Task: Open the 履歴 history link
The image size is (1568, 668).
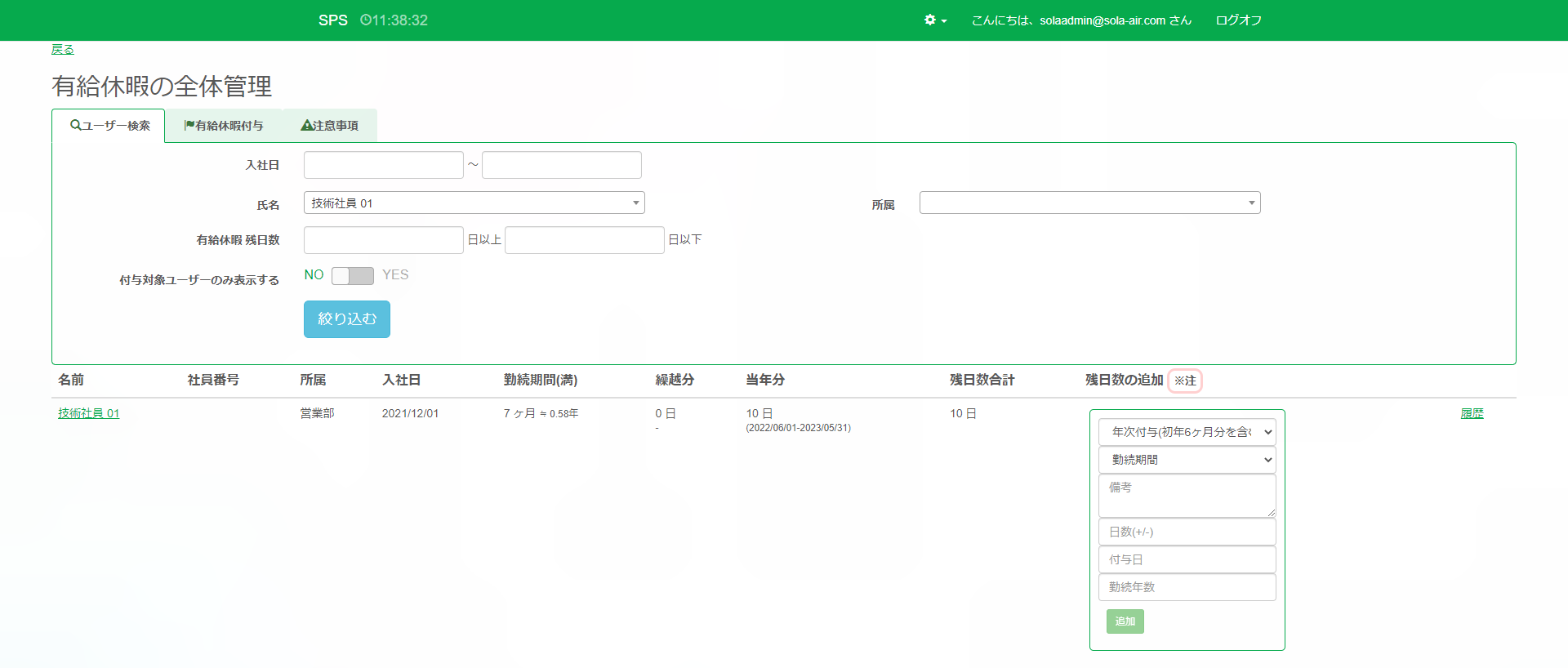Action: (x=1472, y=414)
